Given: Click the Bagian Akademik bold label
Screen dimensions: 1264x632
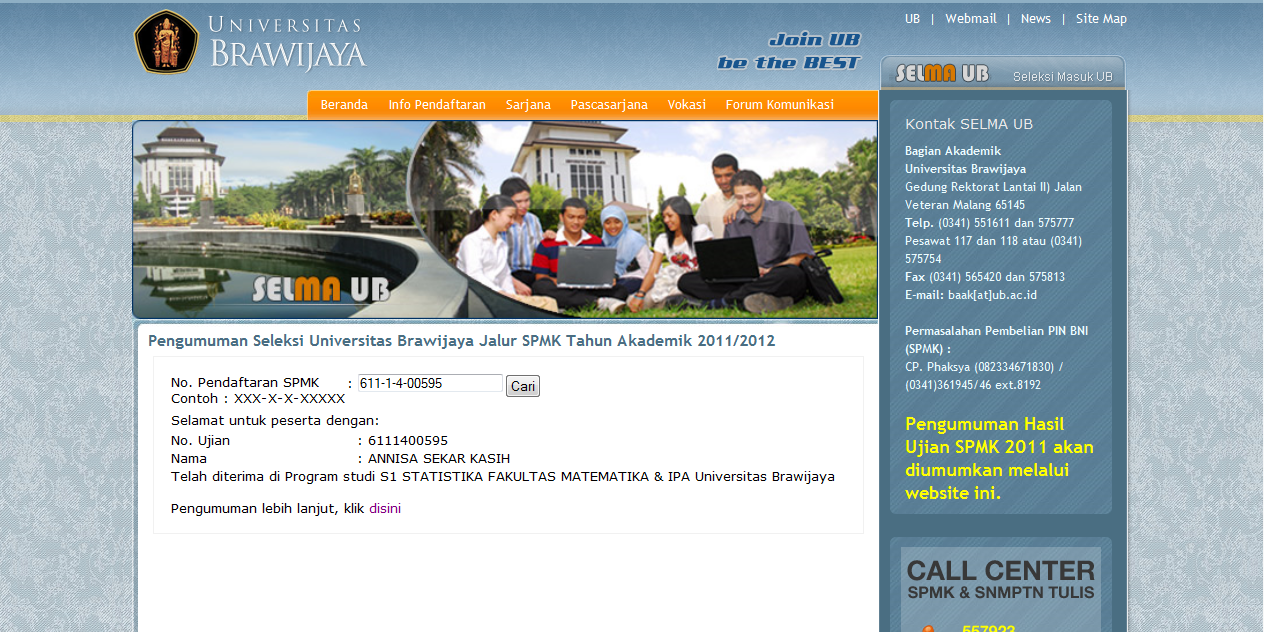Looking at the screenshot, I should pyautogui.click(x=953, y=151).
